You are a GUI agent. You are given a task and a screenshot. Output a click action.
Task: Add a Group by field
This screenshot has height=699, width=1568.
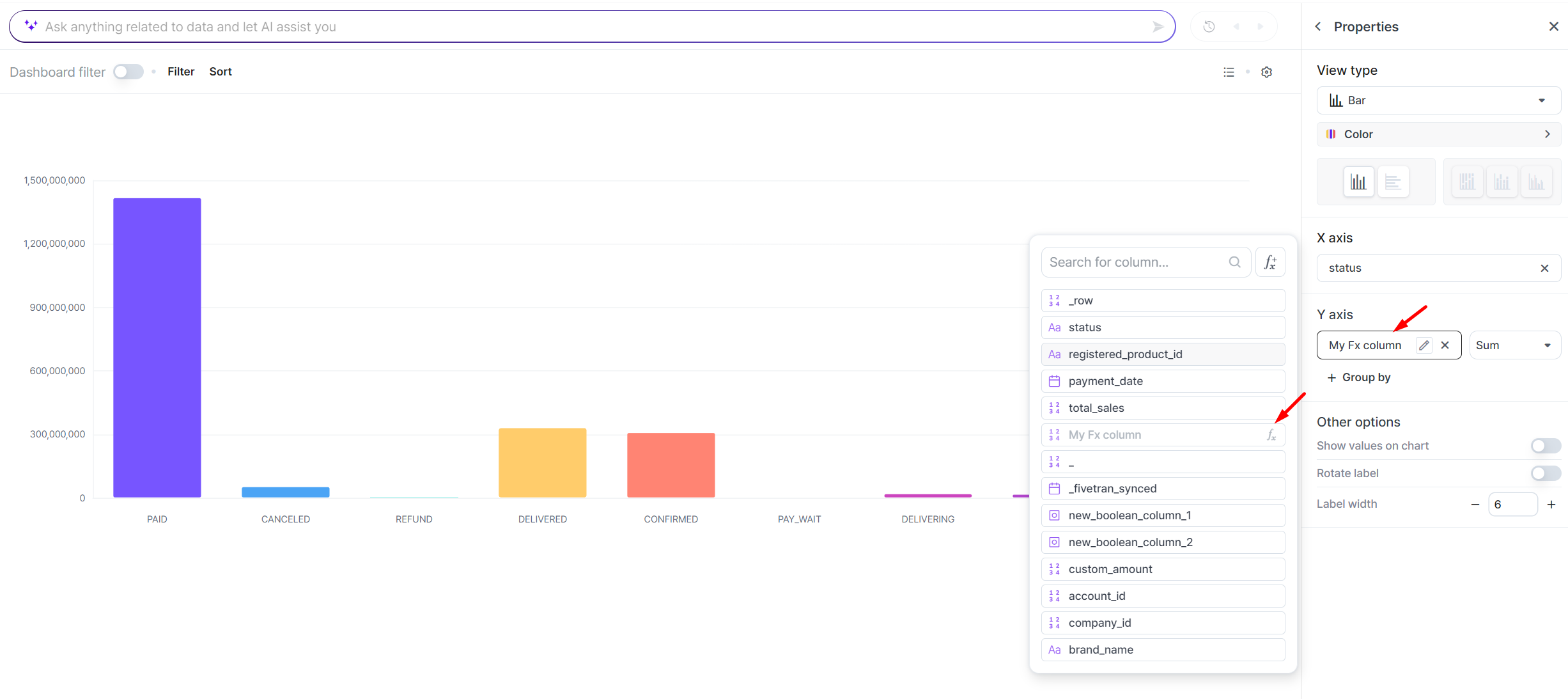click(1359, 377)
